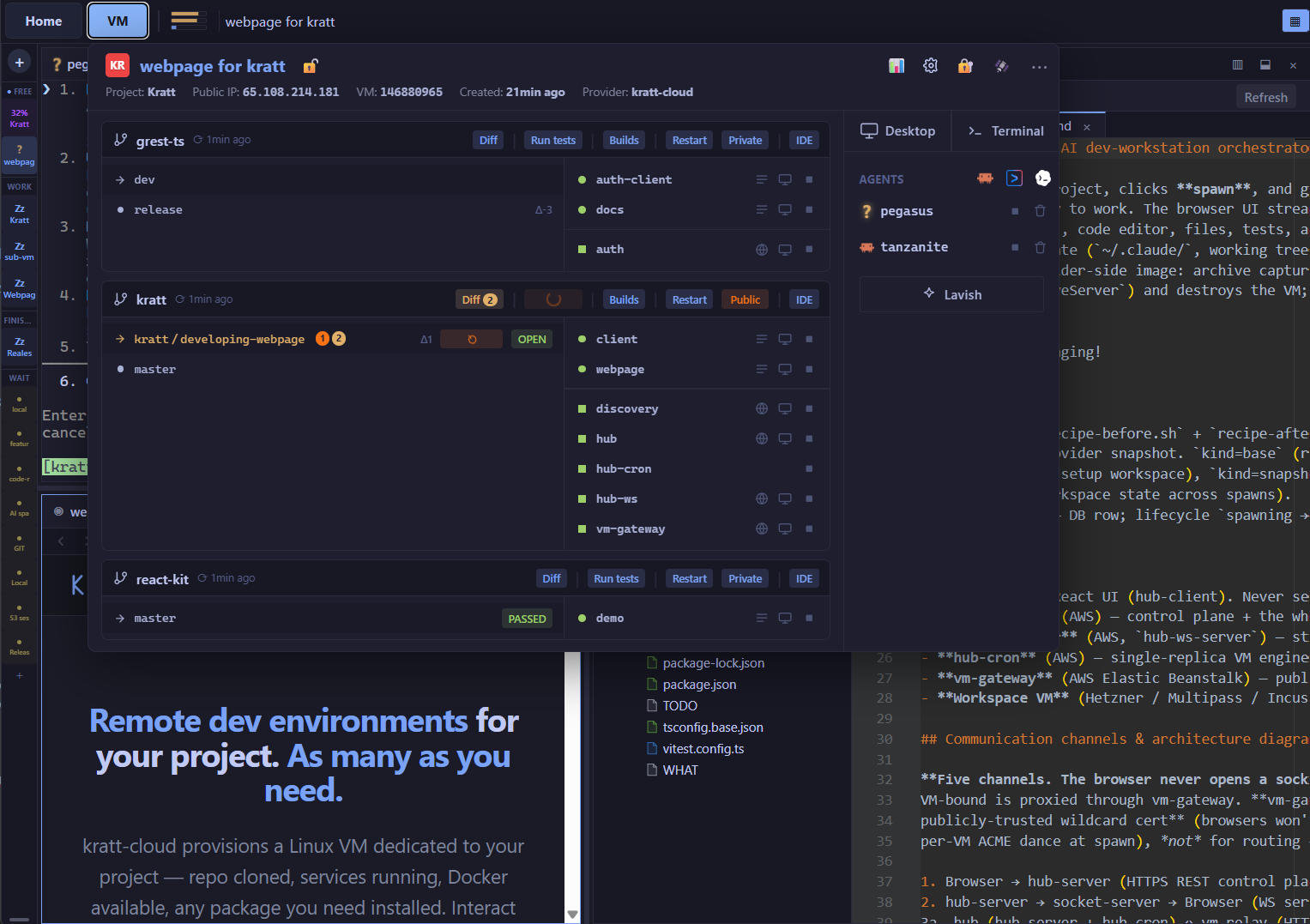This screenshot has width=1310, height=924.
Task: Stop the auth-client service
Action: click(x=809, y=179)
